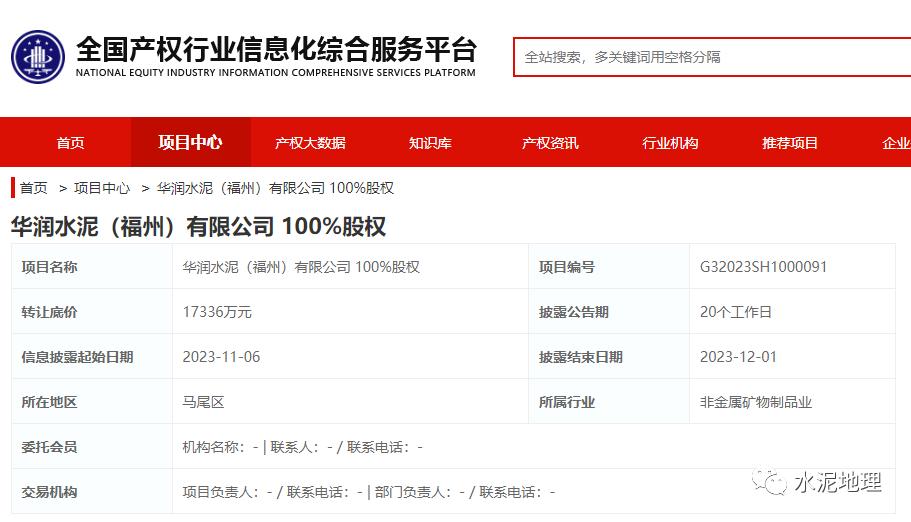Open the 首页 navigation tab
This screenshot has width=911, height=522.
pyautogui.click(x=70, y=142)
